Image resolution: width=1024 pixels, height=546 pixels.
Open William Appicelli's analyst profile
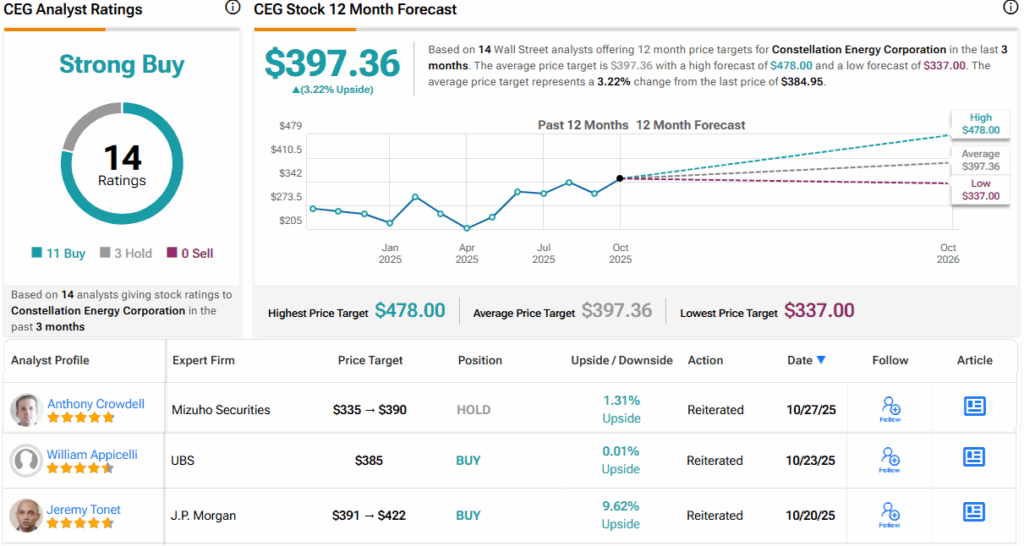point(92,455)
